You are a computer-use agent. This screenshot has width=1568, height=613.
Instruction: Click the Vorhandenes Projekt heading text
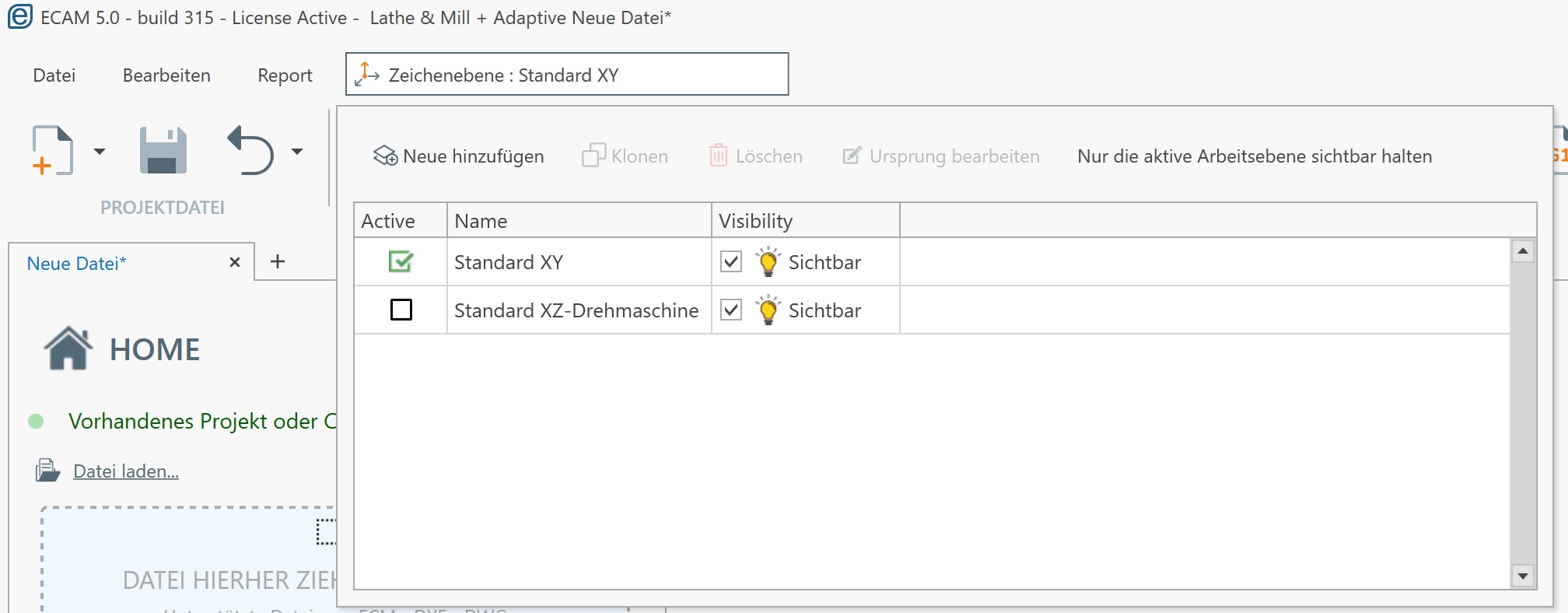(x=202, y=421)
